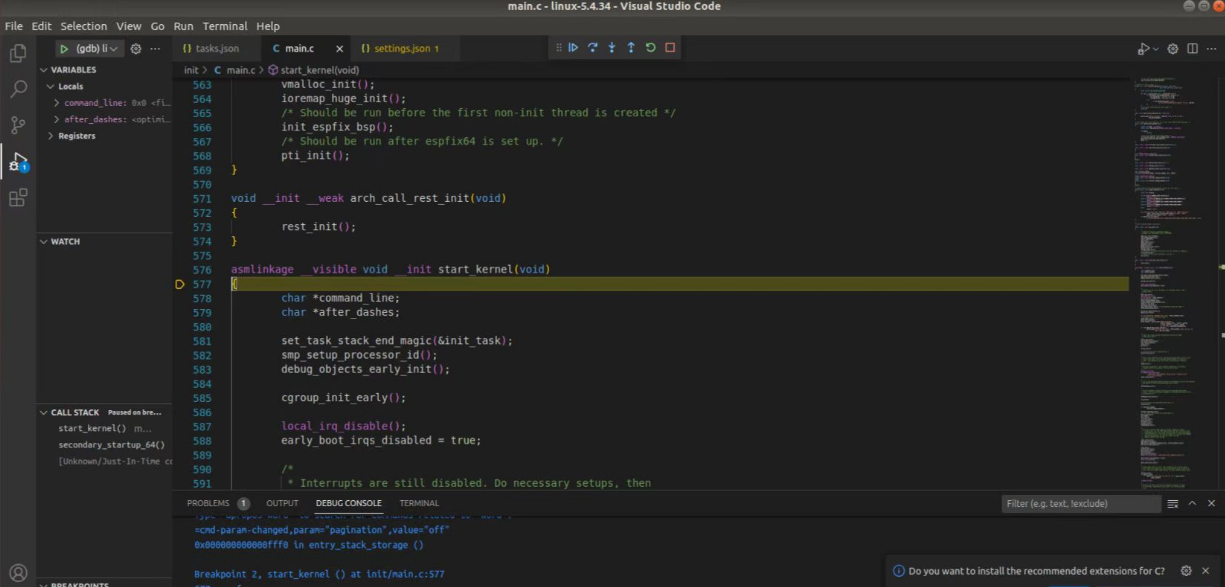Screen dimensions: 1225x587
Task: Open editor More Actions ellipsis
Action: tap(1212, 49)
